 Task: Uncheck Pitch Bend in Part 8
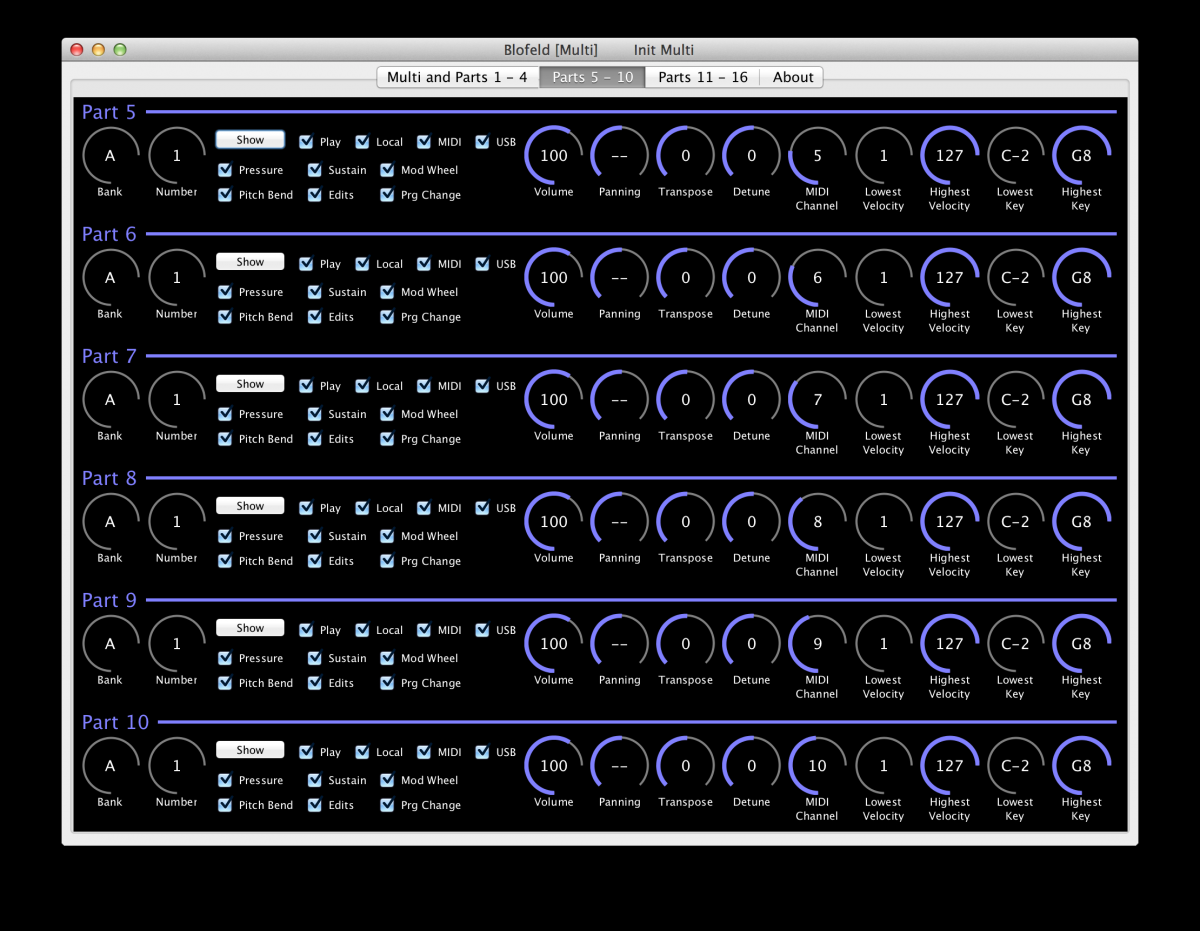[225, 561]
